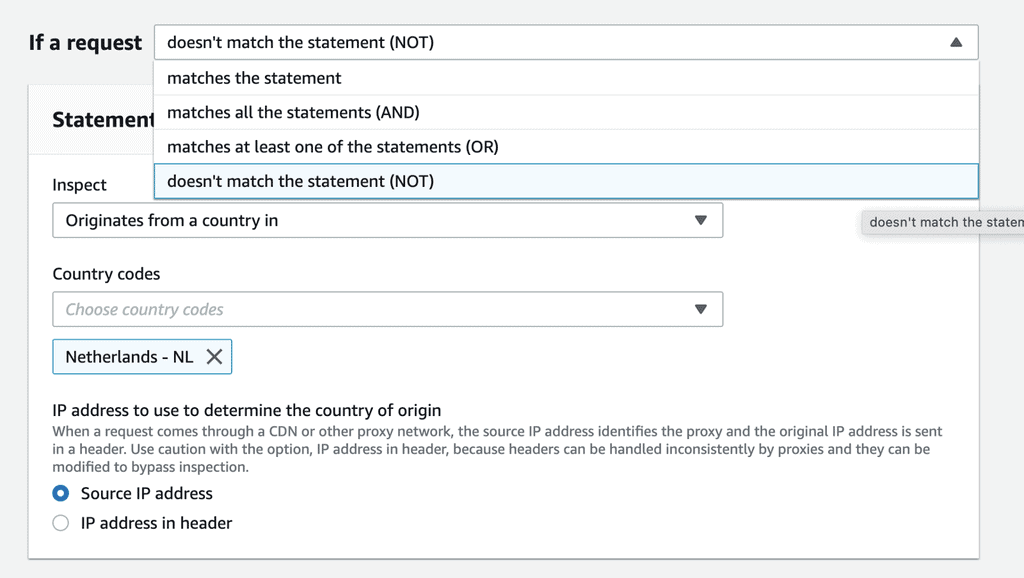Click the 'Source IP address' option label
The image size is (1024, 578).
(x=146, y=493)
